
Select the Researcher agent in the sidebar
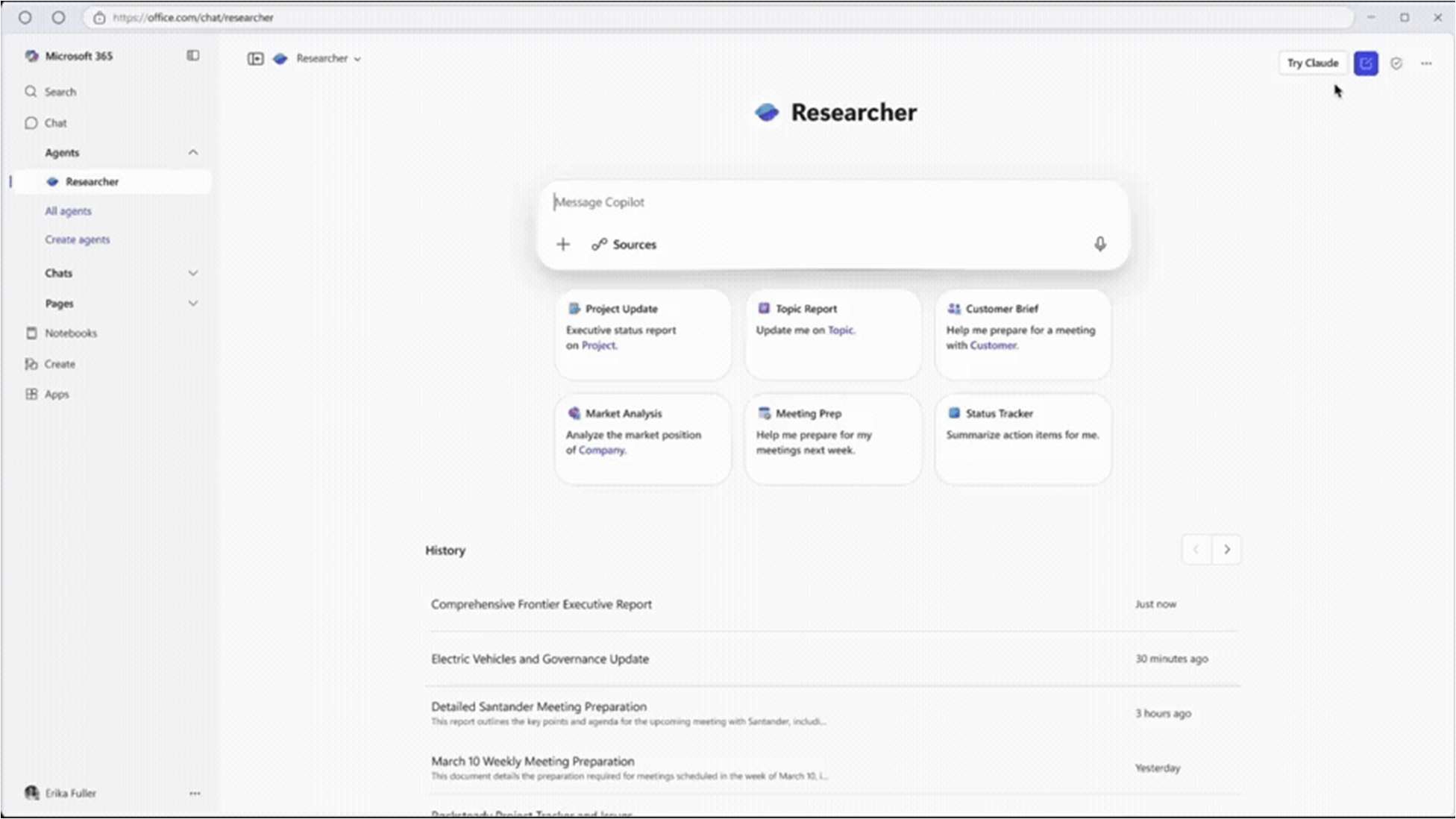coord(91,181)
